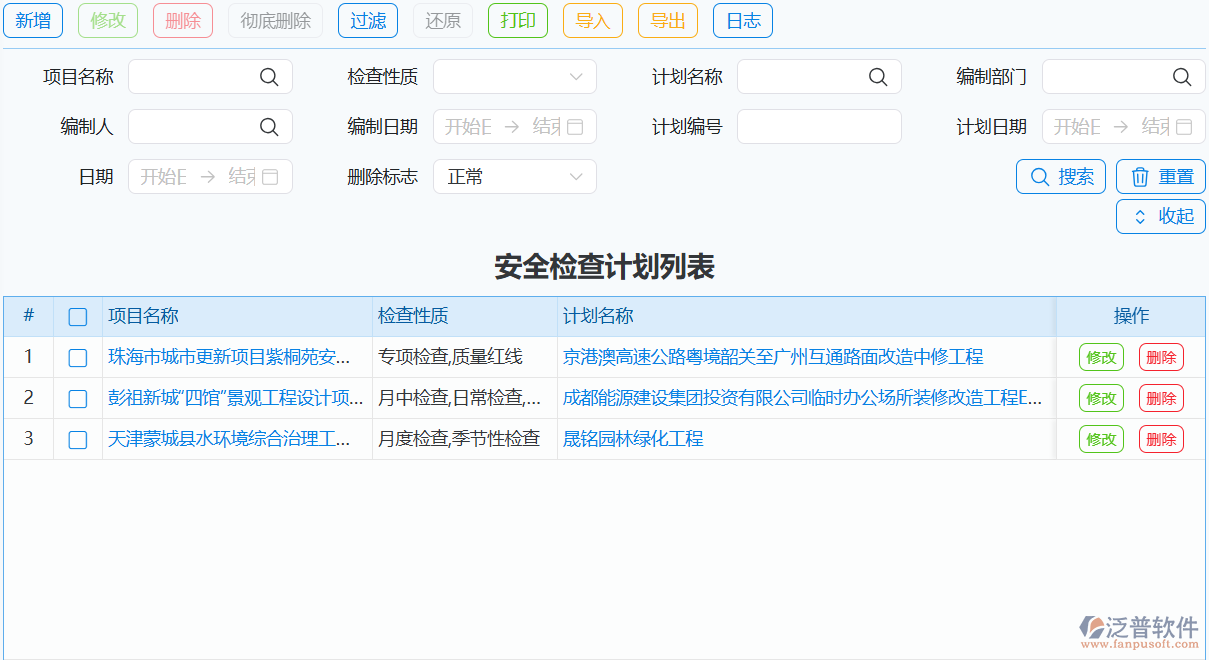The height and width of the screenshot is (660, 1209).
Task: Click the search icon in 编制部门 field
Action: point(1181,76)
